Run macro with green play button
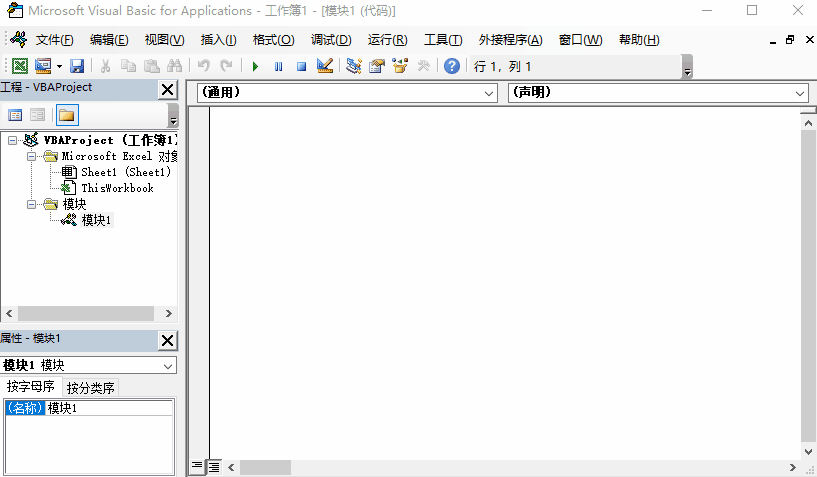Image resolution: width=817 pixels, height=477 pixels. click(255, 66)
